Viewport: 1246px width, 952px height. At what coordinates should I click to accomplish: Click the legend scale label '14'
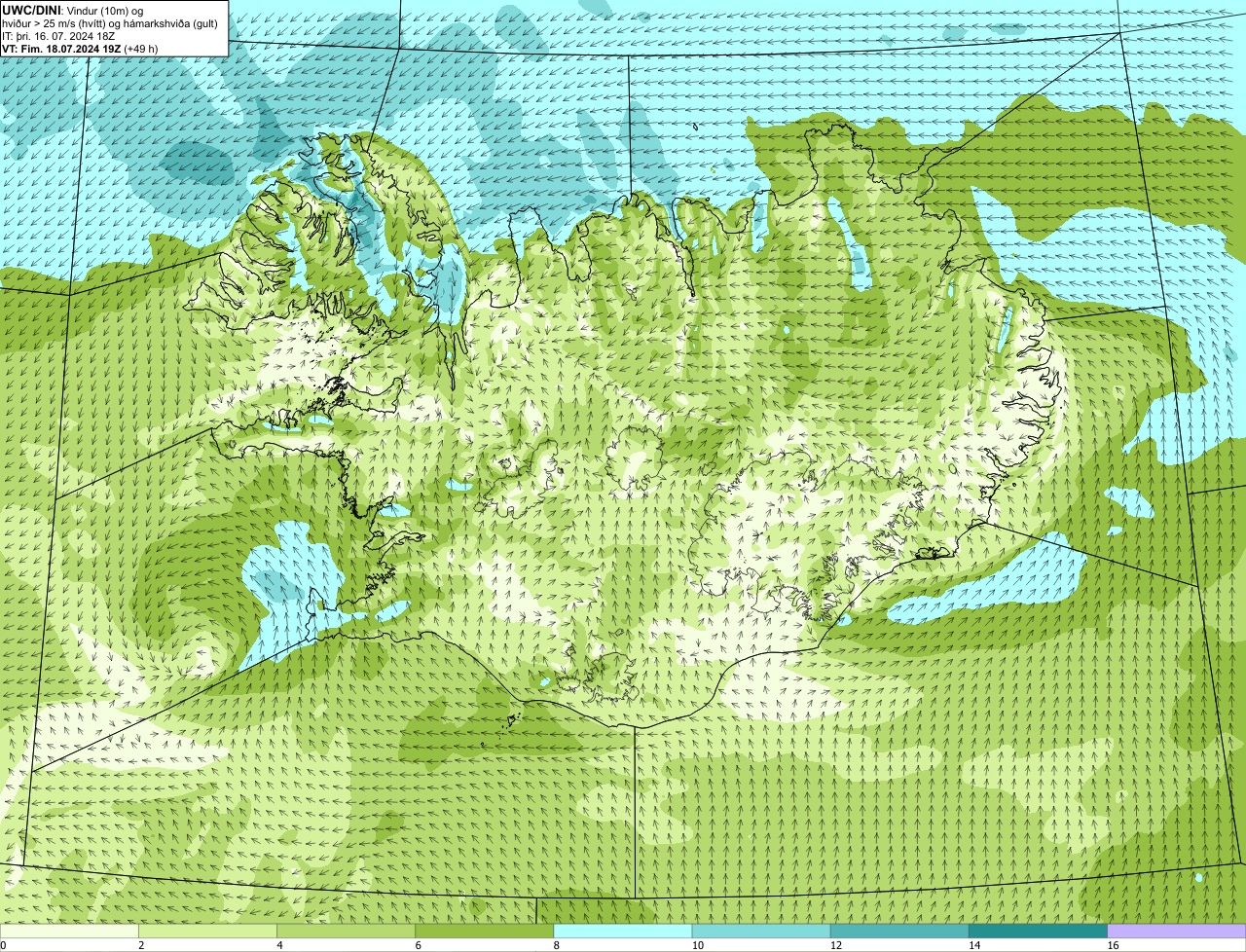point(974,945)
